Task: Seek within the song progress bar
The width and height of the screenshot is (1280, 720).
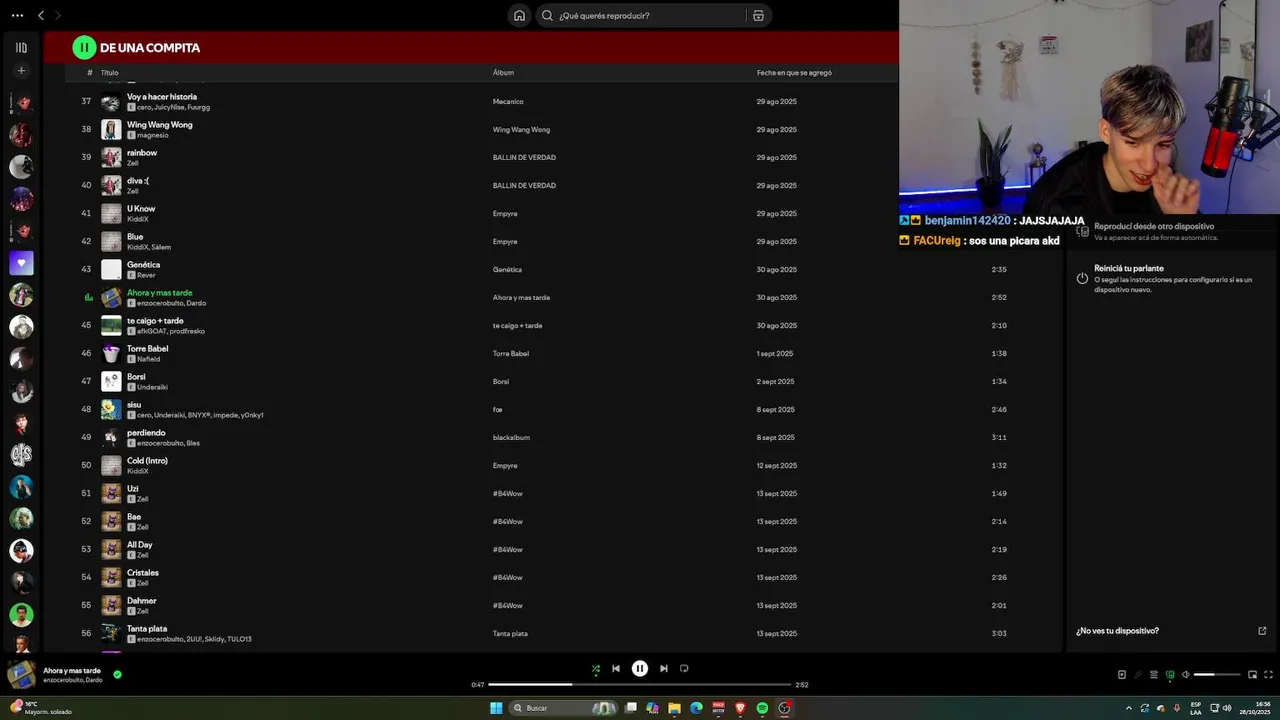Action: click(639, 685)
